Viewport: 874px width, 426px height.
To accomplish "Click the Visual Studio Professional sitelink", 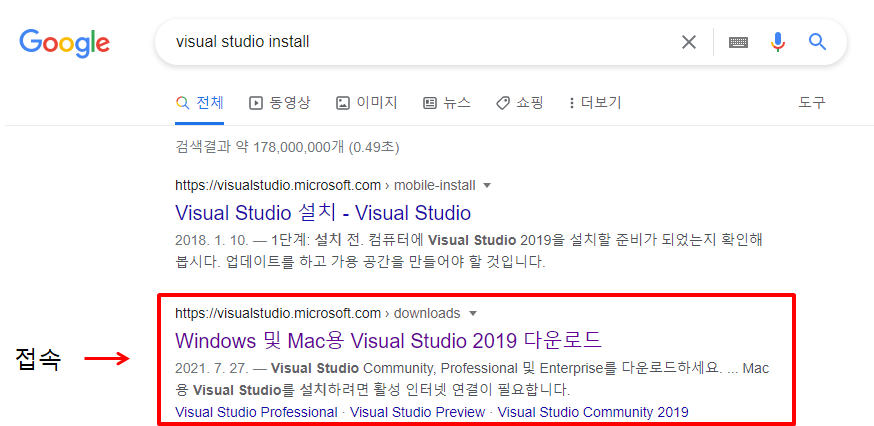I will (x=256, y=413).
